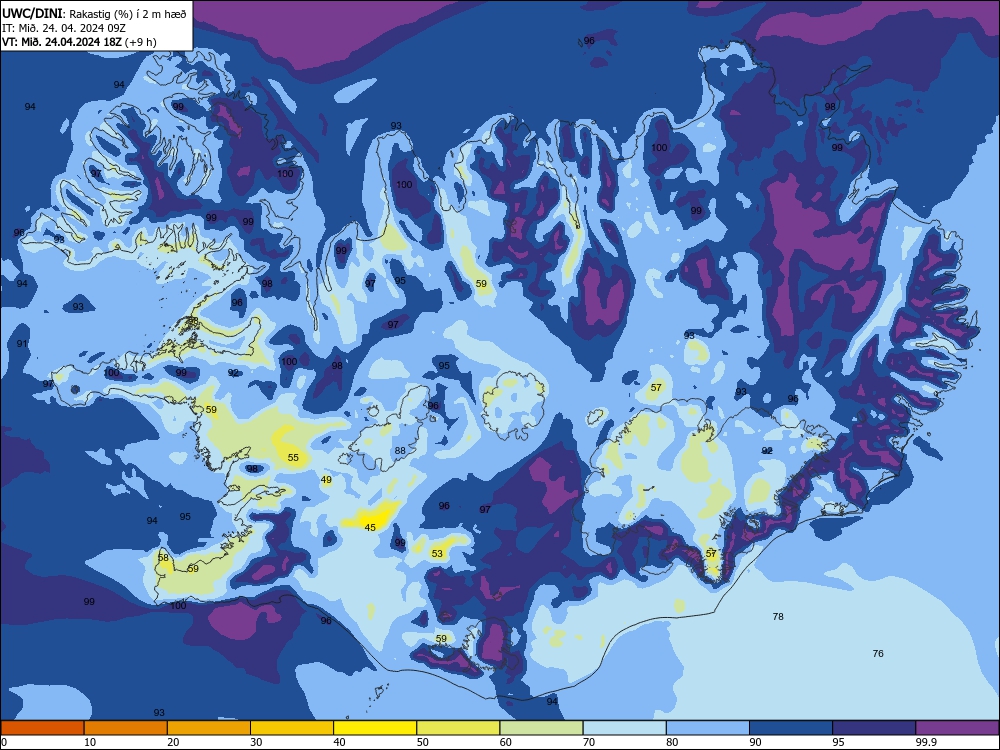Screen dimensions: 1000x750
Task: Click the 91 value near the west edge
Action: coord(22,344)
